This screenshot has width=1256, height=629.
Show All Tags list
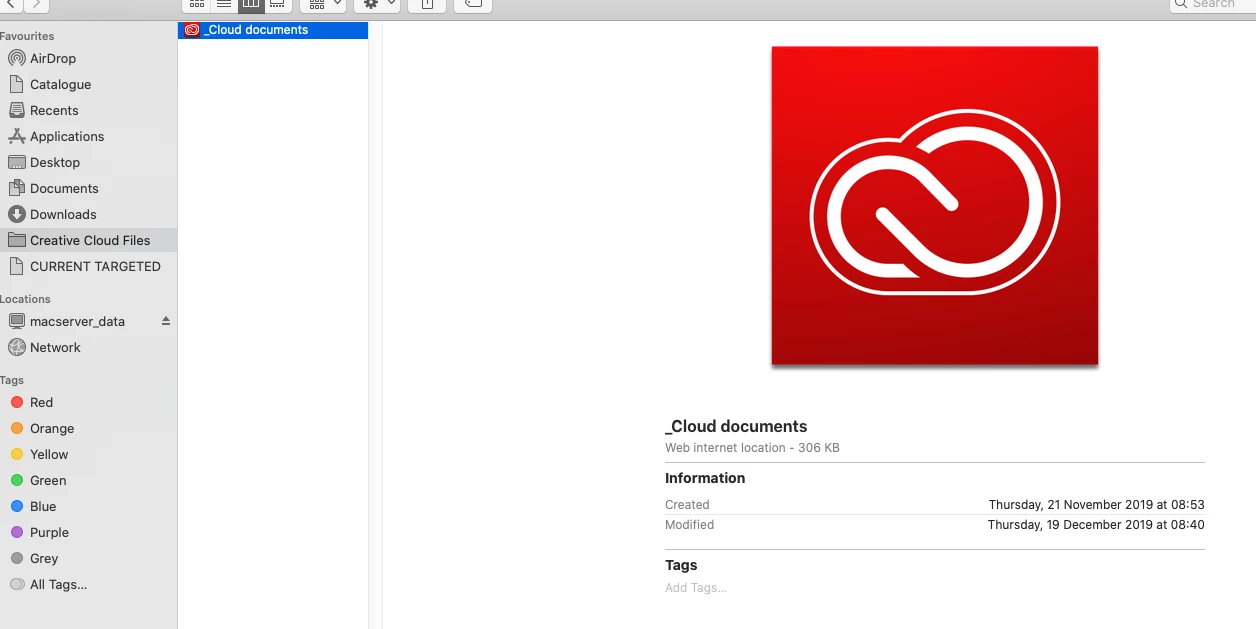click(88, 584)
